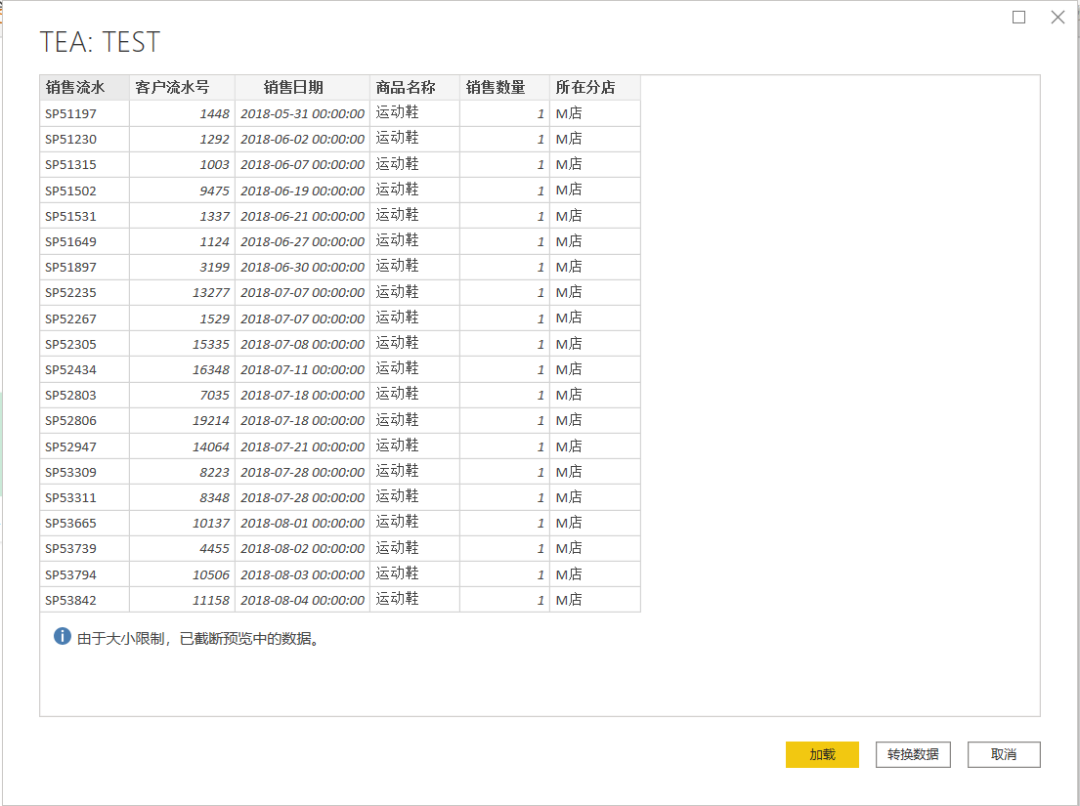1080x806 pixels.
Task: Click cell SP52235
Action: coord(85,293)
